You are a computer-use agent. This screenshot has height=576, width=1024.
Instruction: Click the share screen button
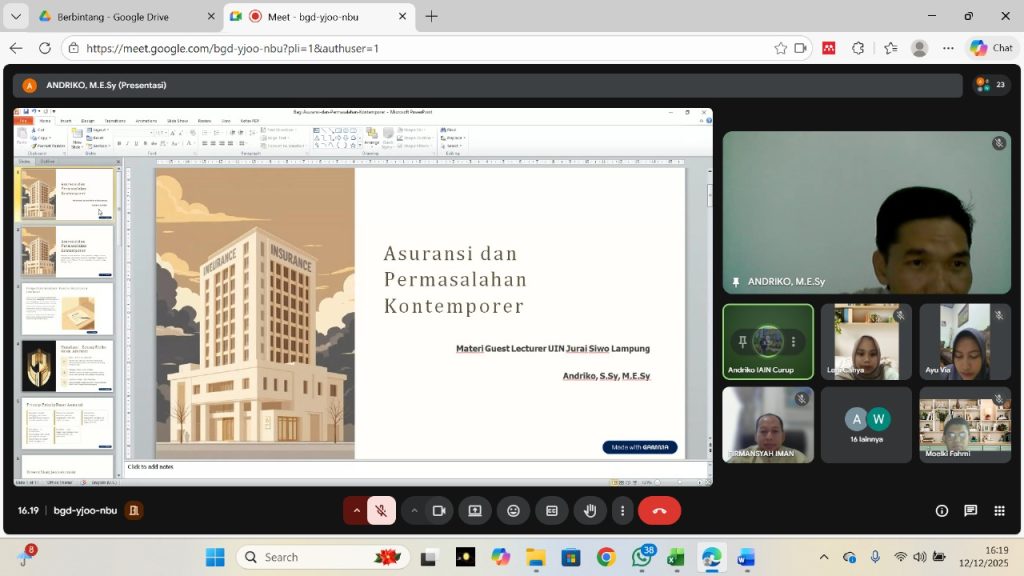475,510
